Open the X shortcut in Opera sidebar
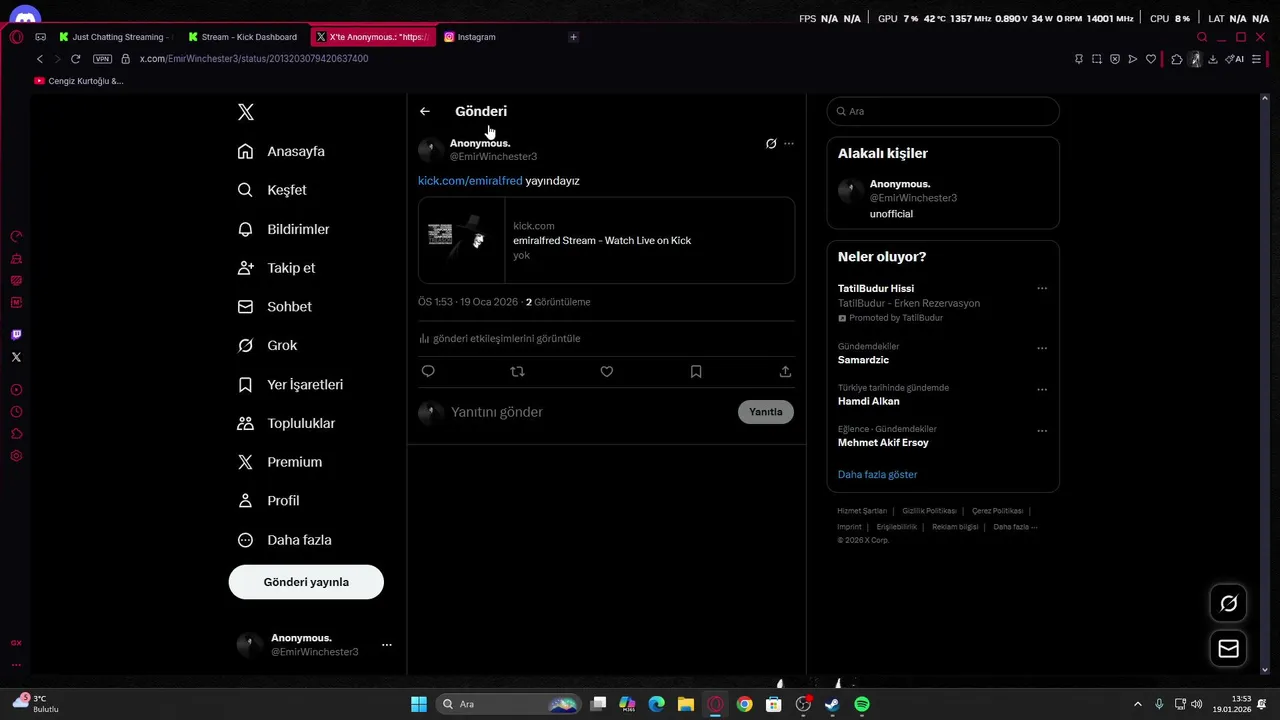 coord(16,357)
